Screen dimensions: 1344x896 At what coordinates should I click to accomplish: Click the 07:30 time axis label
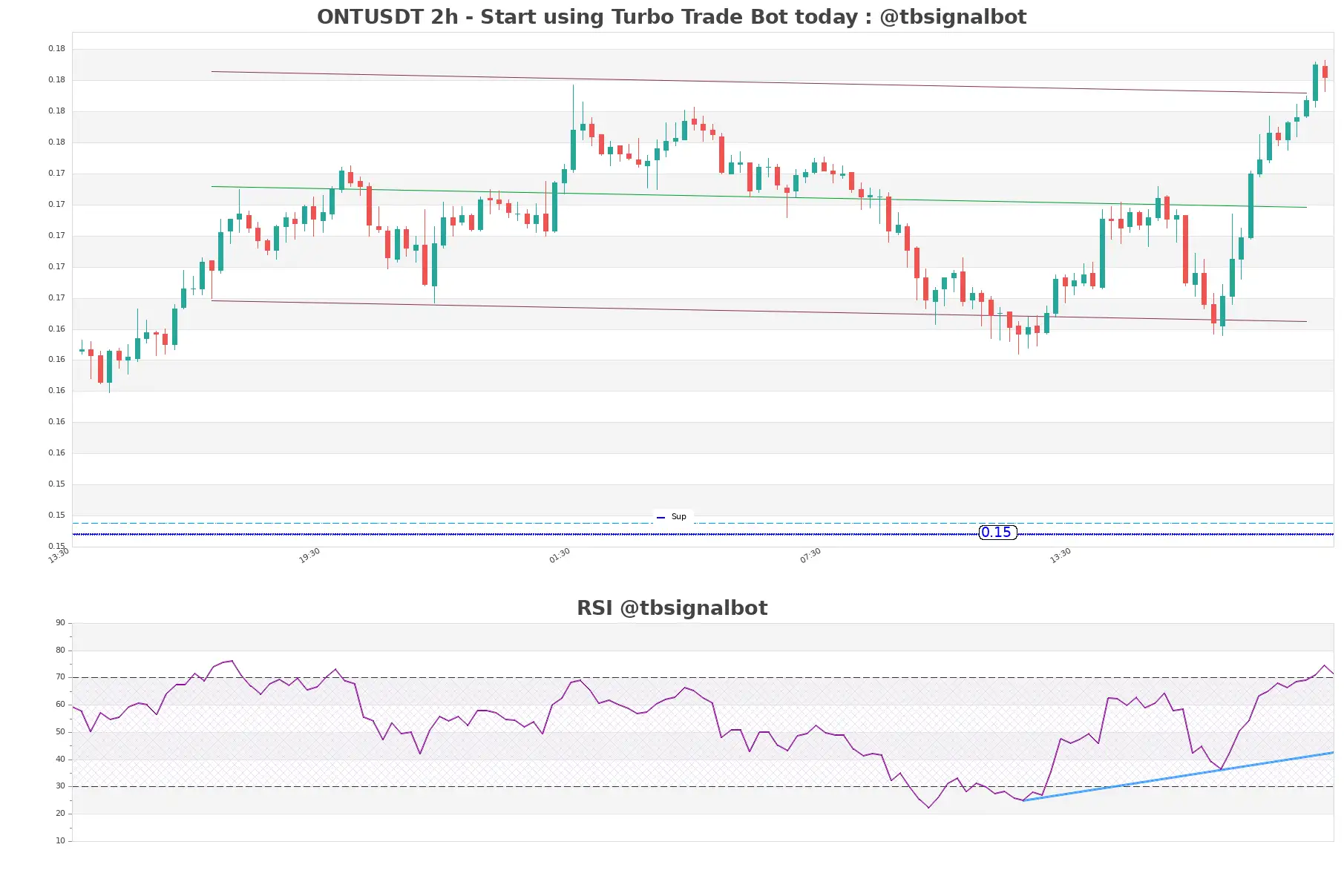[810, 556]
